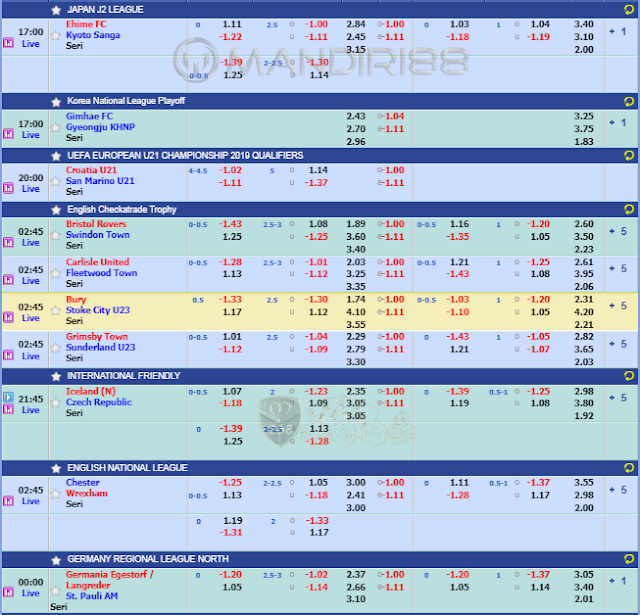Viewport: 640px width, 615px height.
Task: Select Wrexham first-half 1X2 odds 2.98
Action: pos(584,495)
